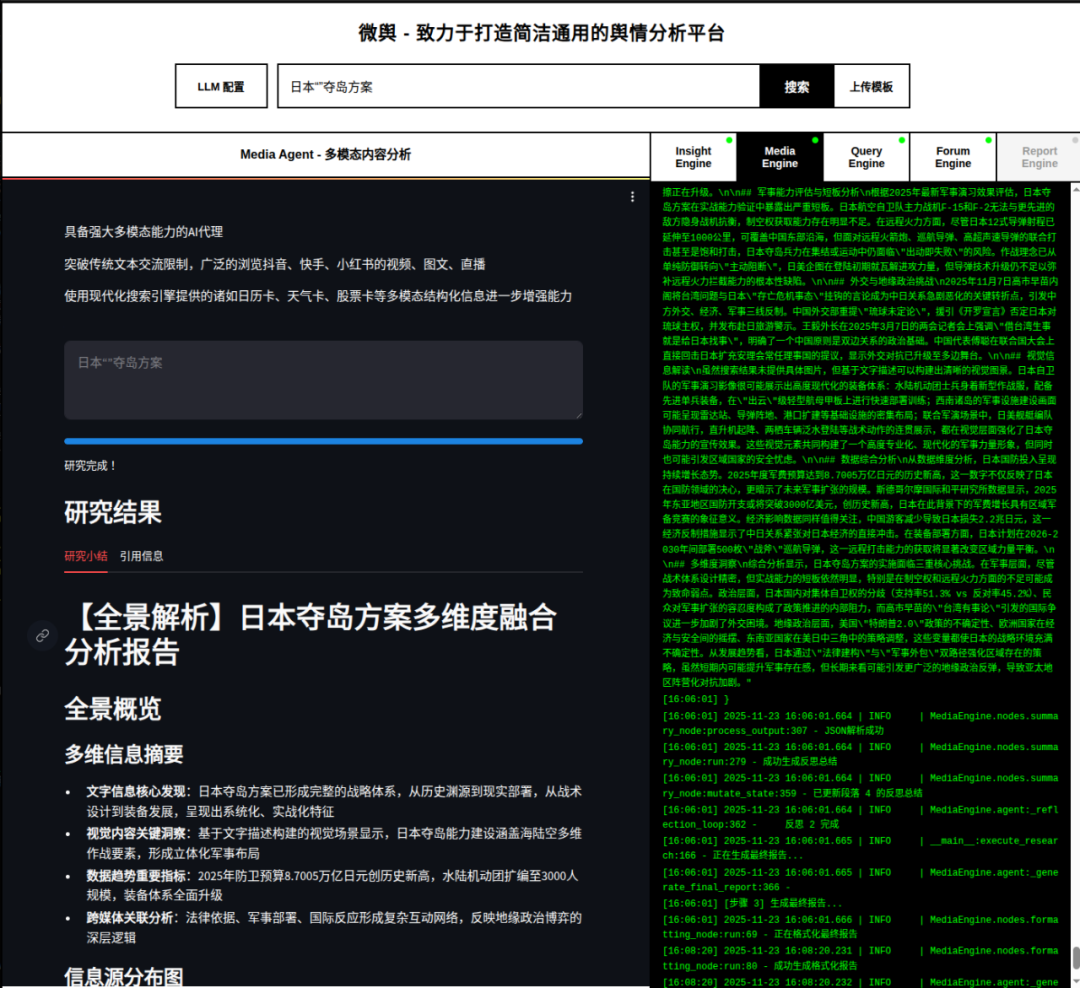Click the 研究结果 heading

click(113, 513)
